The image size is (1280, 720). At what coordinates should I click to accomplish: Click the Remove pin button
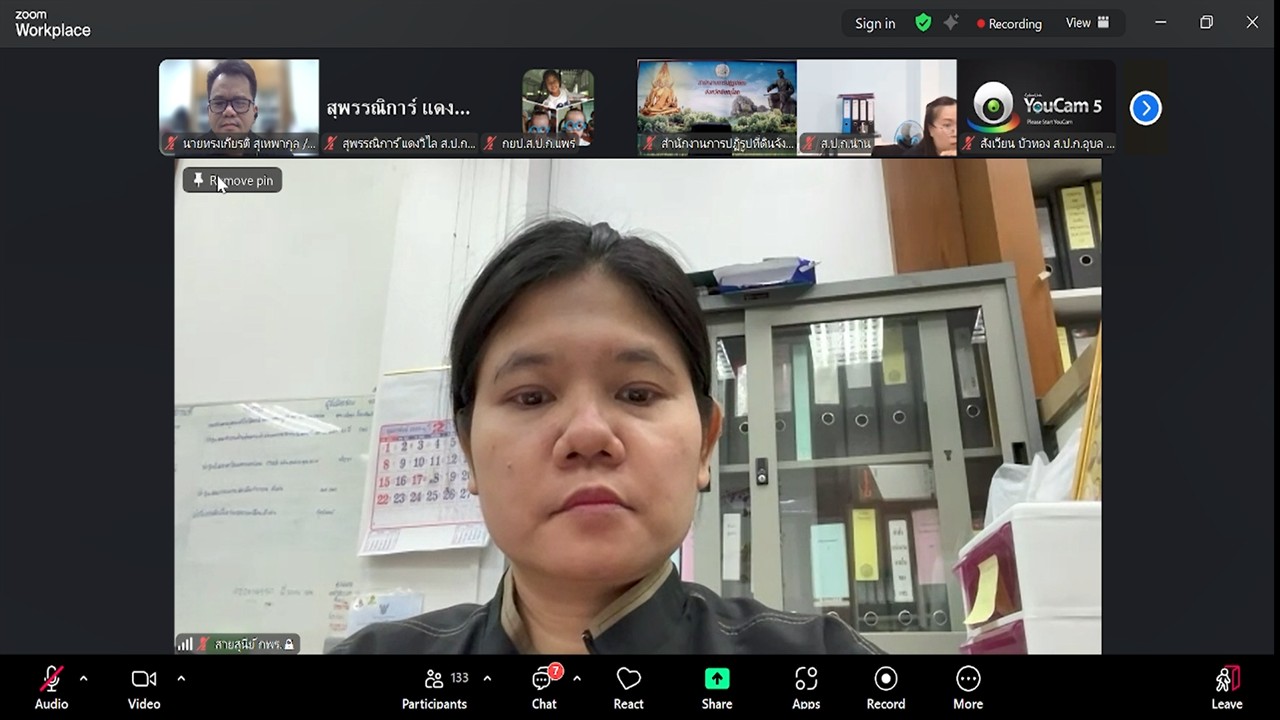232,180
